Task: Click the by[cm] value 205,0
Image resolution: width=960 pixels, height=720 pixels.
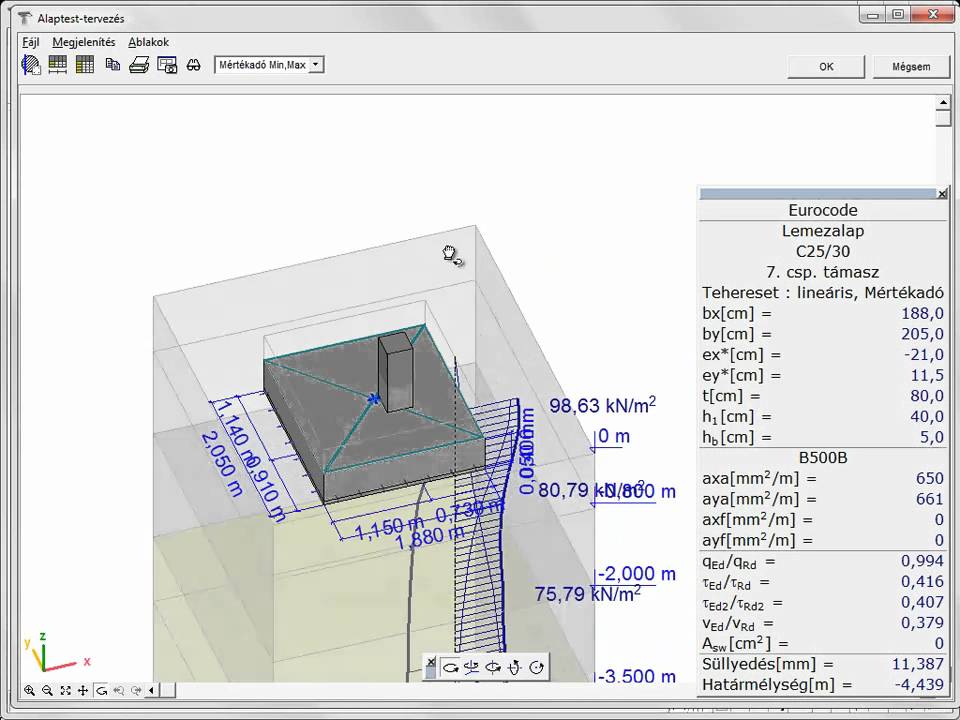Action: (922, 334)
